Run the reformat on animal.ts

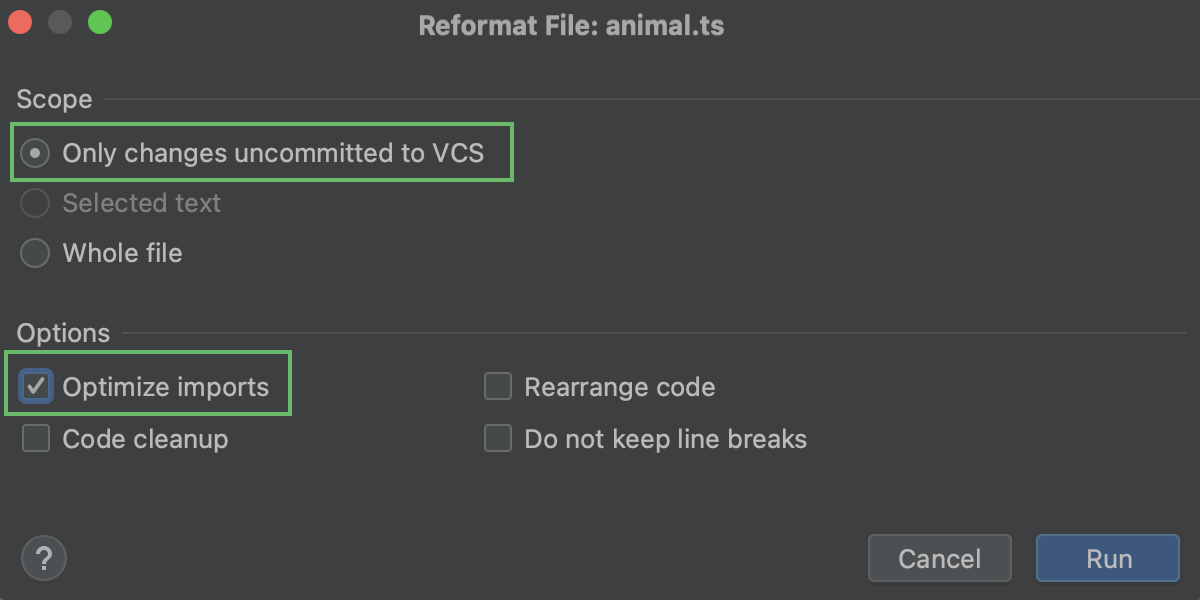(x=1107, y=558)
